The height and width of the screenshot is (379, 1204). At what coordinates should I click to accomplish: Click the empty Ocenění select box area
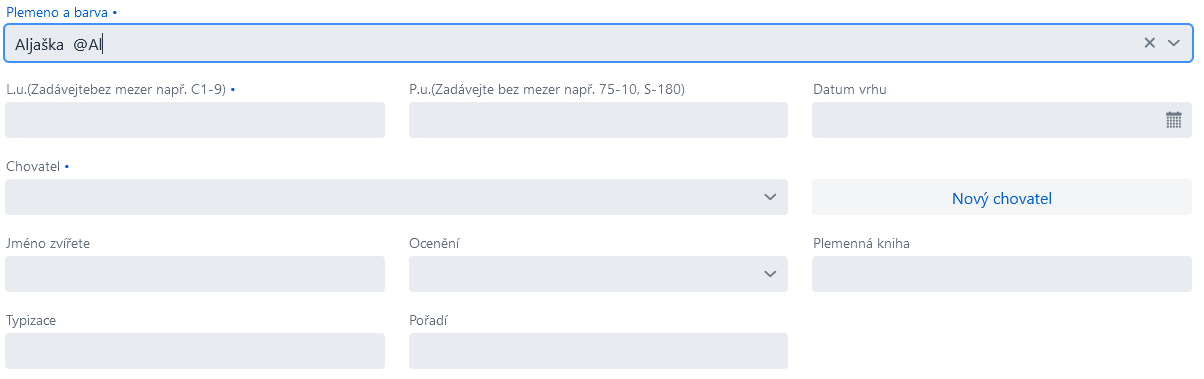coord(582,274)
